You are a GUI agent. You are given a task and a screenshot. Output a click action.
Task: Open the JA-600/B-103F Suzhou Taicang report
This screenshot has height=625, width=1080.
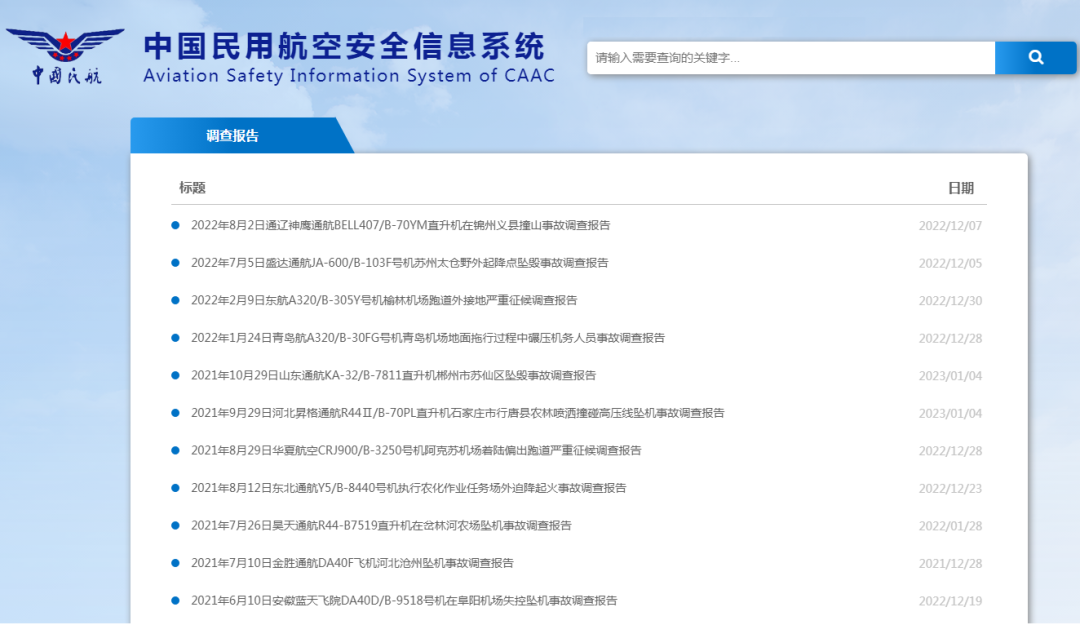(x=399, y=263)
